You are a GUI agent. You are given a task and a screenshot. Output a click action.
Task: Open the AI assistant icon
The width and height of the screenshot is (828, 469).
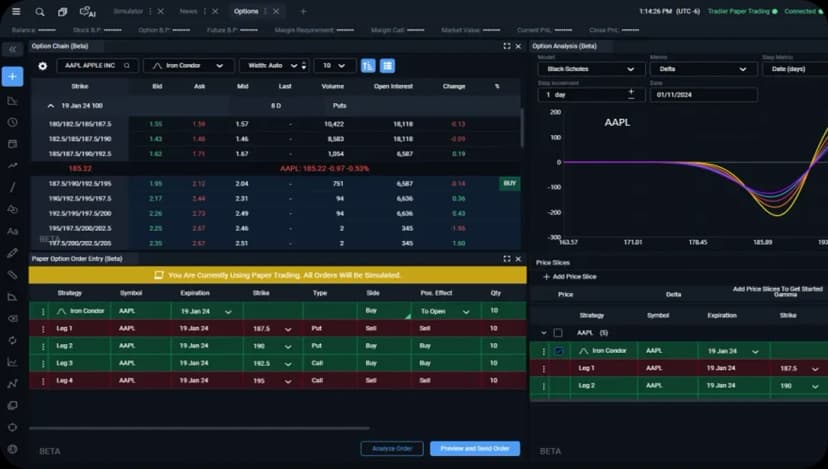[87, 12]
